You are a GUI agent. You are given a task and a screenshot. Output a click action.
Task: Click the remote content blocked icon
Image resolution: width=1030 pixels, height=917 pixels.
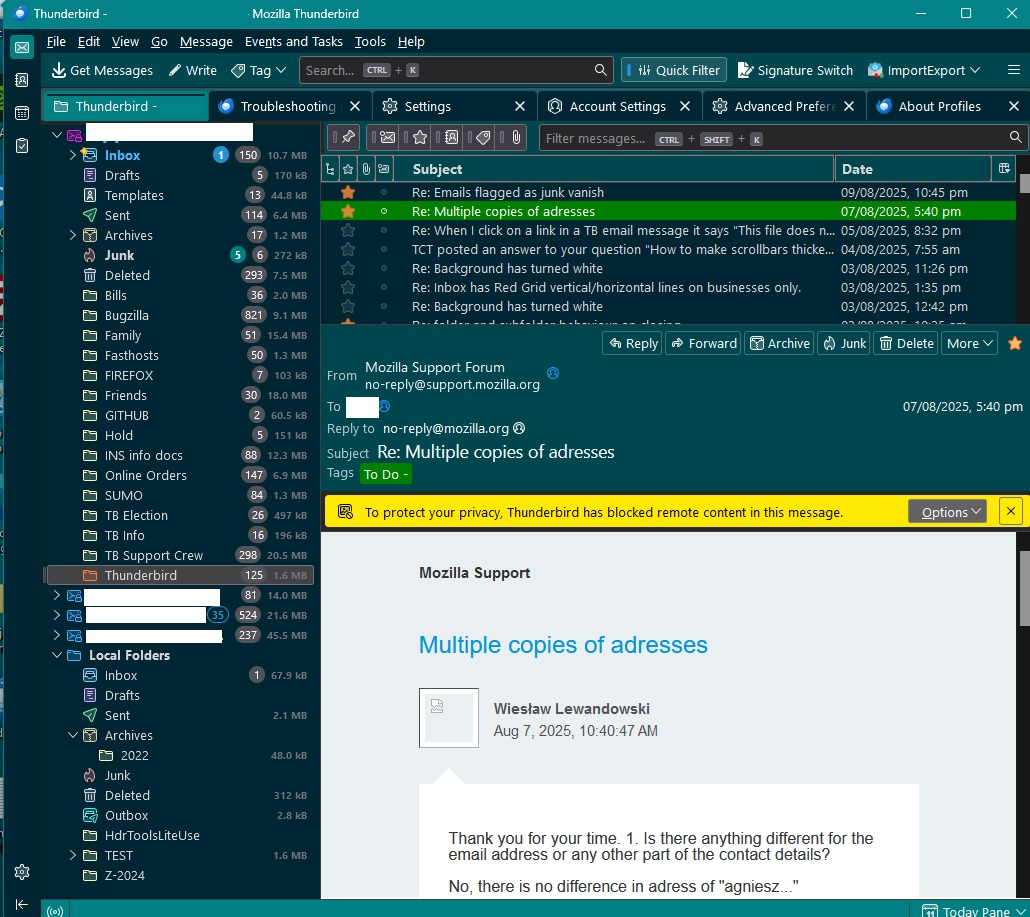[x=346, y=512]
